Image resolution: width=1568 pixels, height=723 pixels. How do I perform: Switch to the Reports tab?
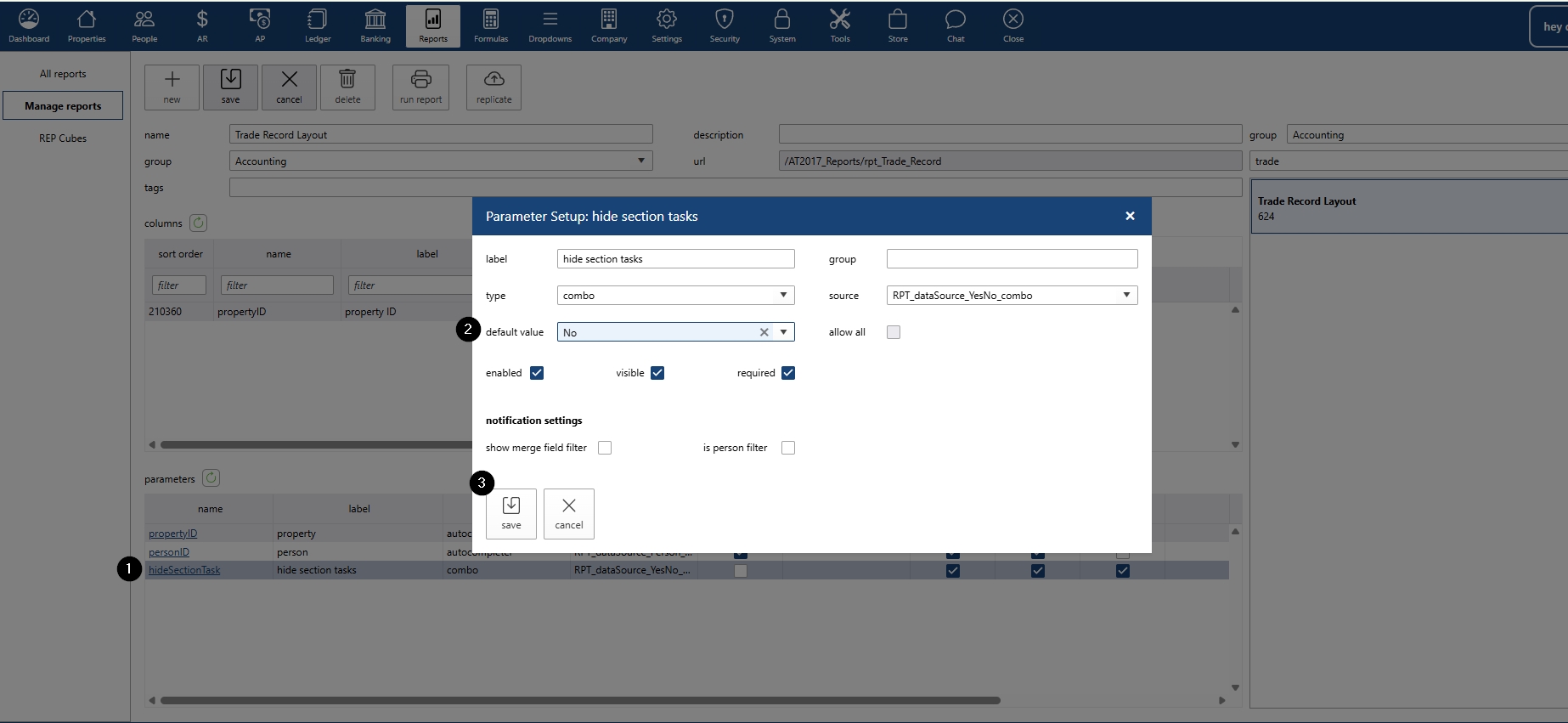click(x=433, y=26)
